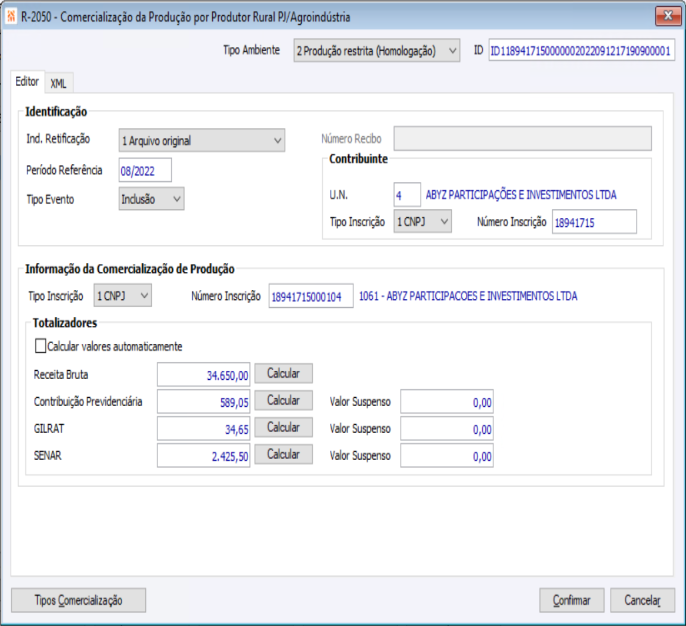Click ABYZ PARTICIPAÇÕES E INVESTIMENTOS LTDA contribuinte name

click(521, 195)
